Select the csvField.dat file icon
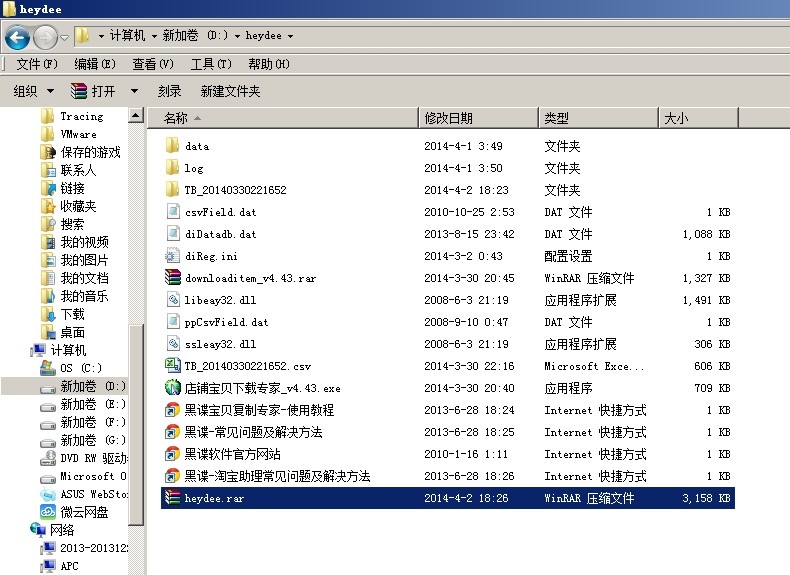Viewport: 790px width, 575px height. [173, 212]
